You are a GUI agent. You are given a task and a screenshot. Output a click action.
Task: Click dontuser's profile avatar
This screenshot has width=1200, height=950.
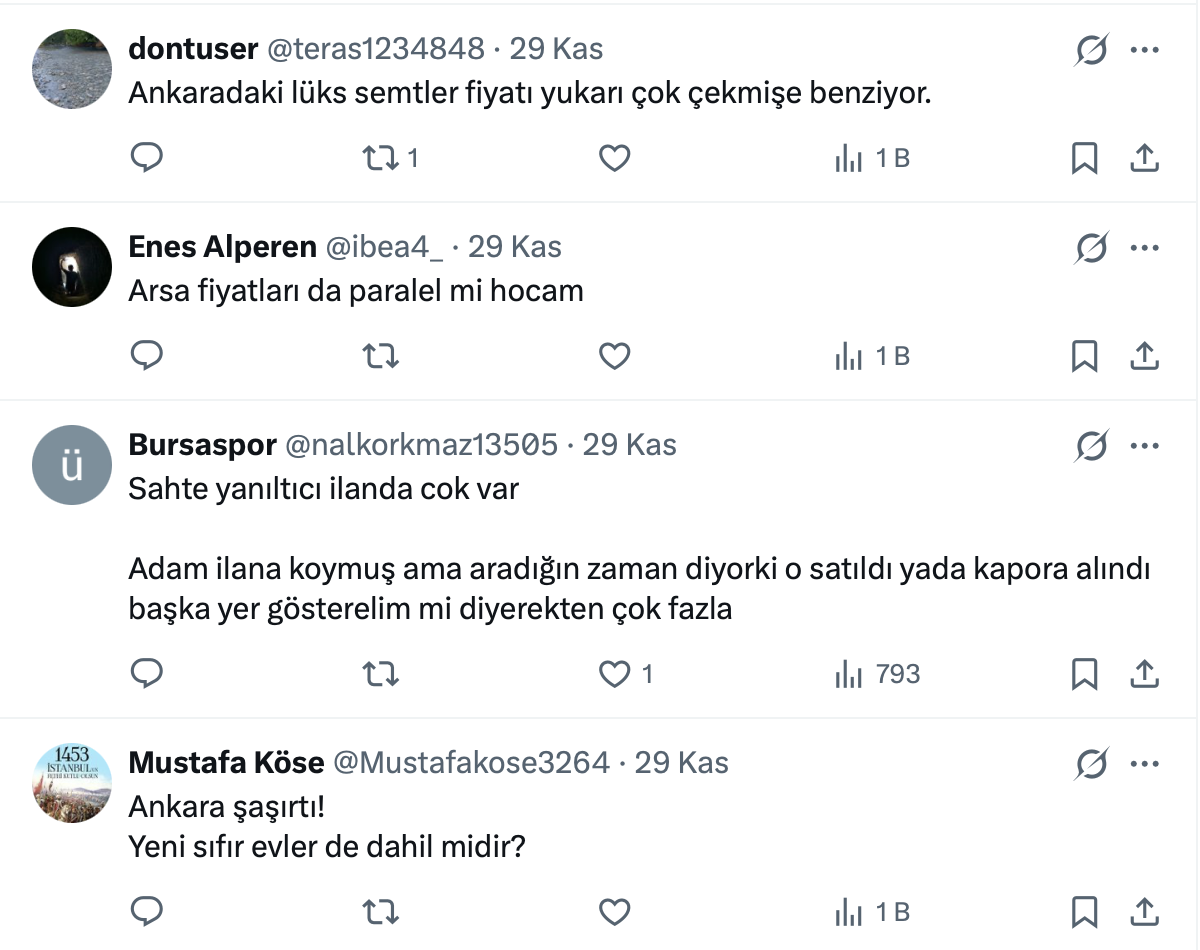click(71, 68)
